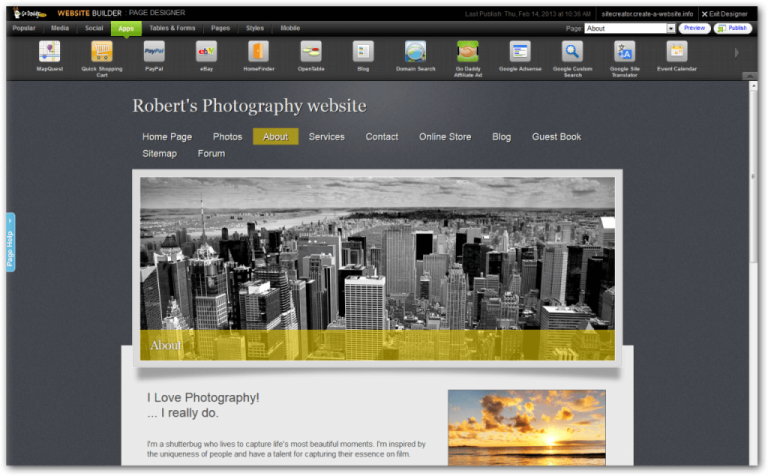Click the scrollbar up arrow
Screen dimensions: 768x476
753,86
